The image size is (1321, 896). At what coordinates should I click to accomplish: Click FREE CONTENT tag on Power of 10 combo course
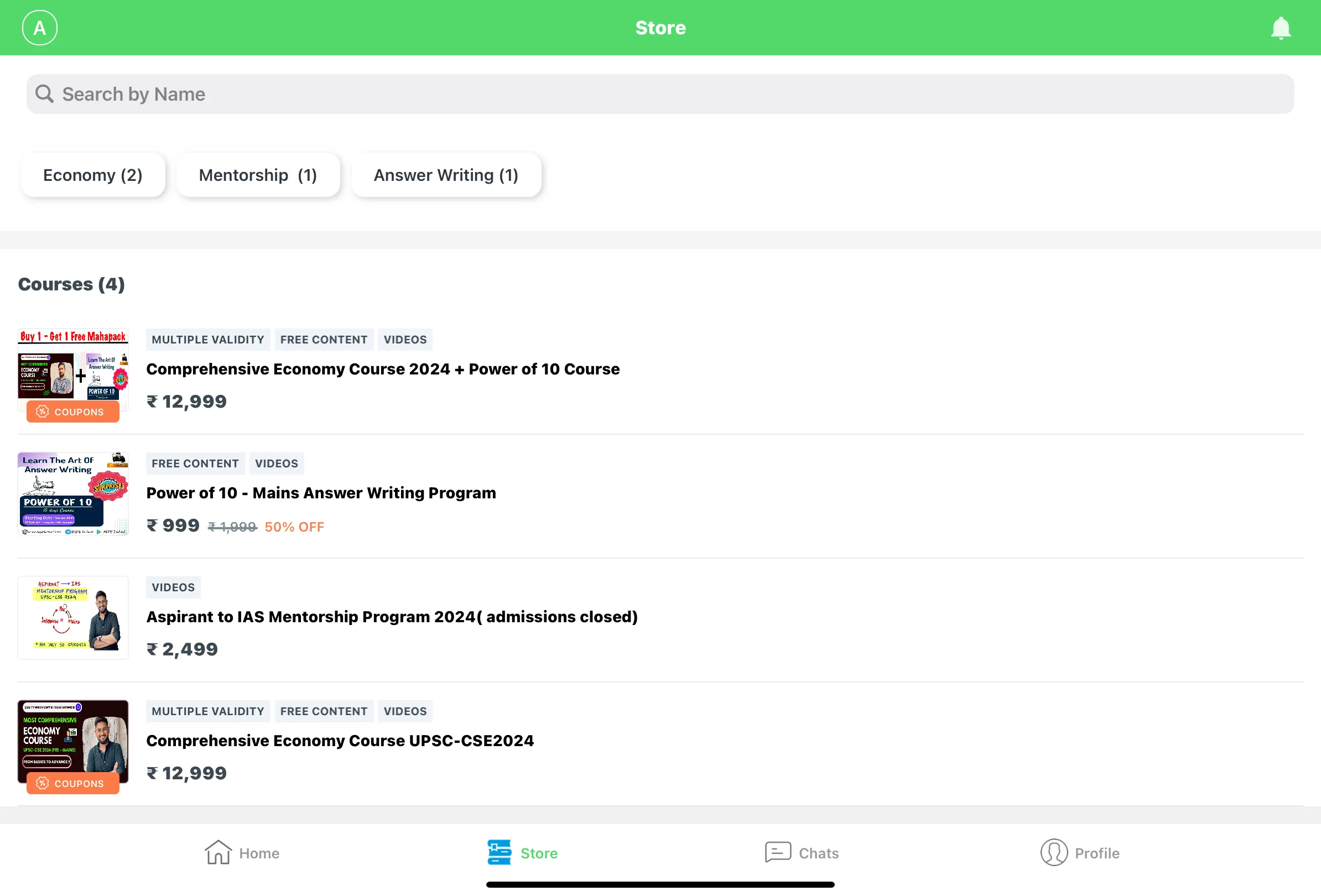(x=324, y=340)
